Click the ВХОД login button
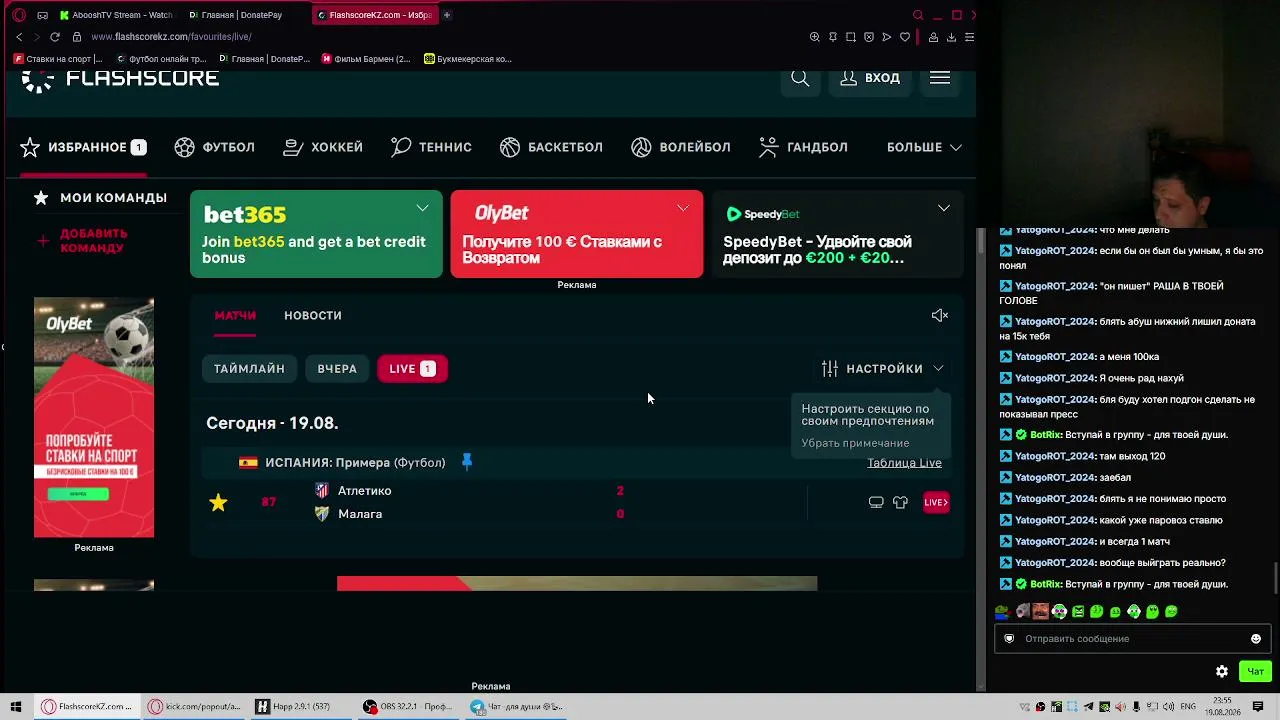Screen dimensions: 1280x720 coord(870,78)
